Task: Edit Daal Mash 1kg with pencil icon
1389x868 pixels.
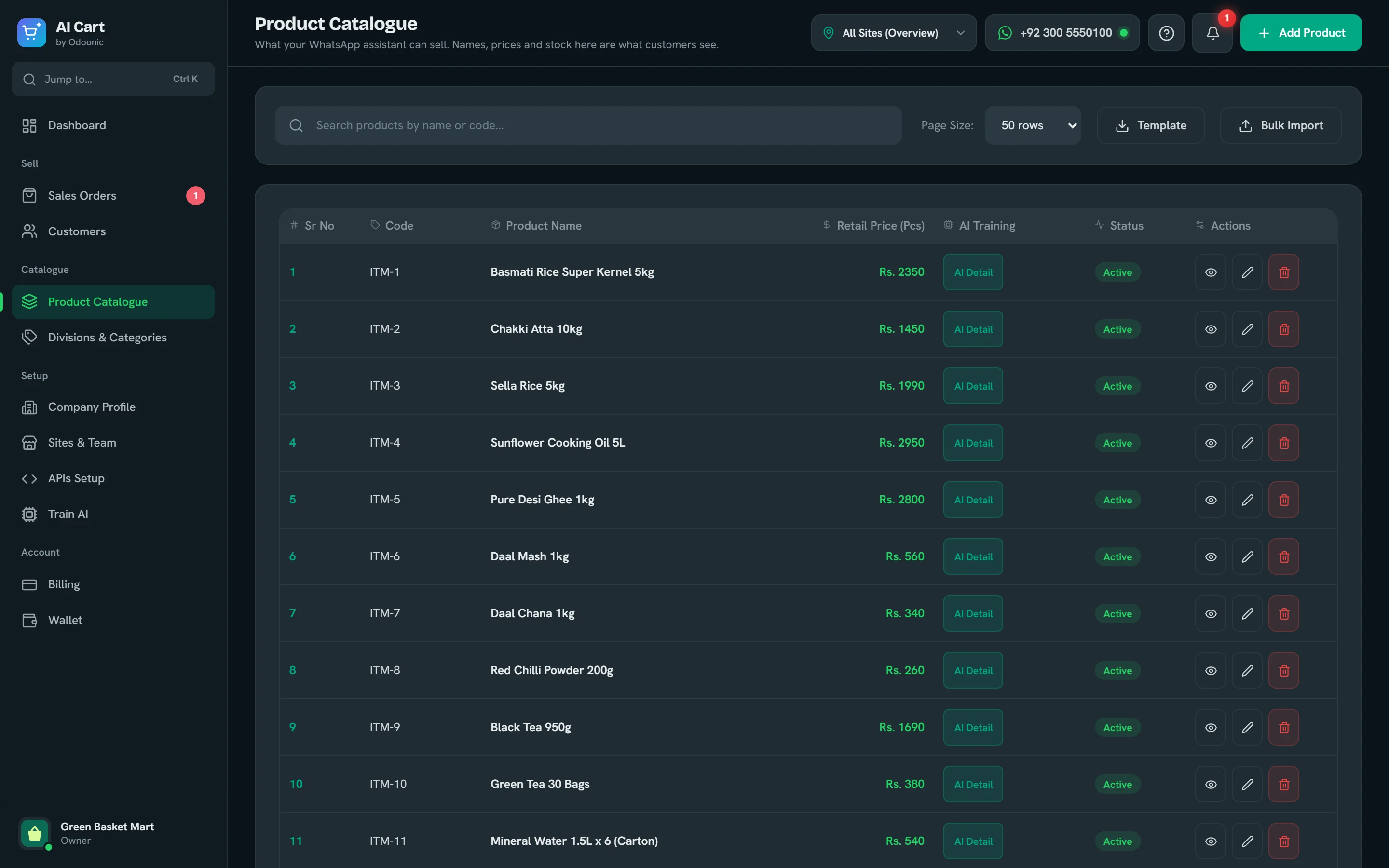Action: click(x=1247, y=556)
